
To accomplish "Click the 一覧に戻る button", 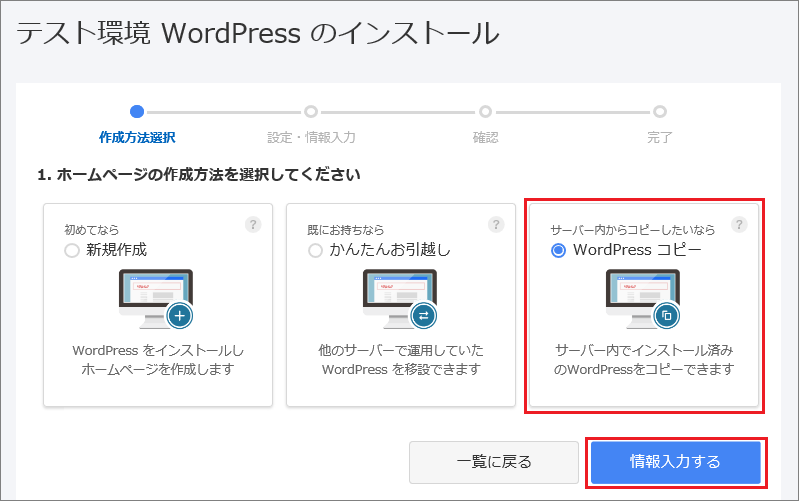I will pyautogui.click(x=494, y=462).
